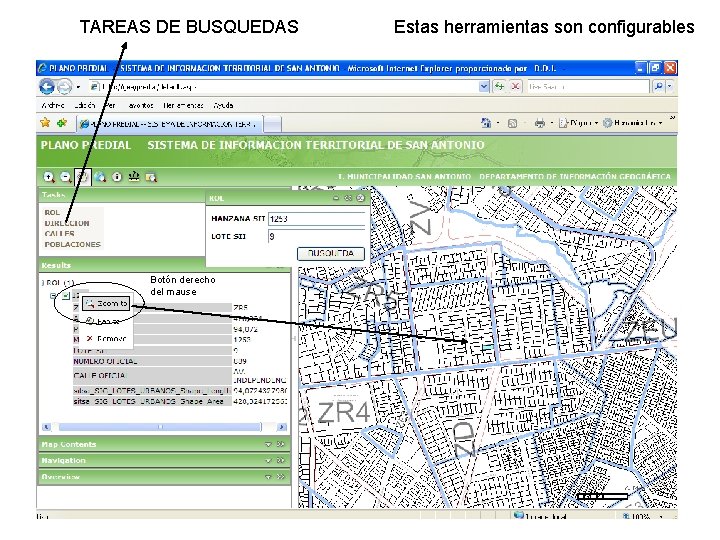720x540 pixels.
Task: Open the Ver menu
Action: click(x=110, y=105)
